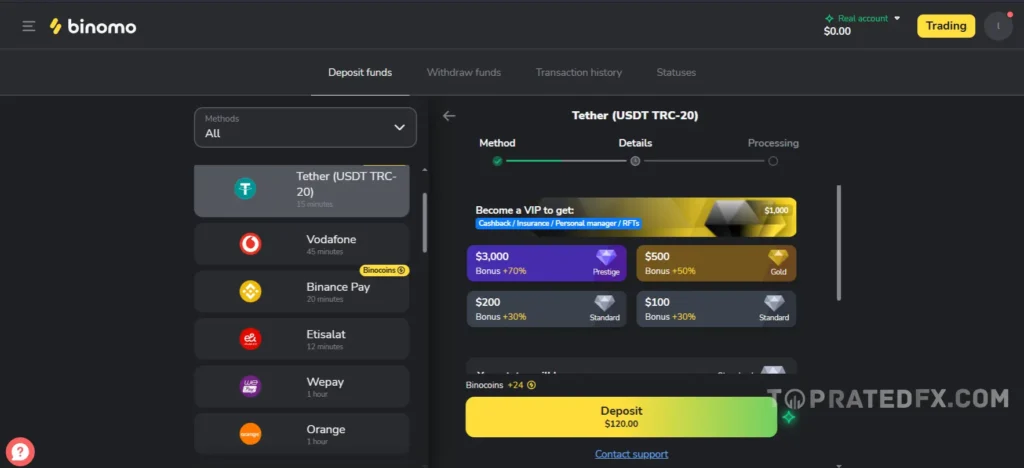Click the Binocoins coin icon near +24
The image size is (1024, 468).
tap(531, 385)
